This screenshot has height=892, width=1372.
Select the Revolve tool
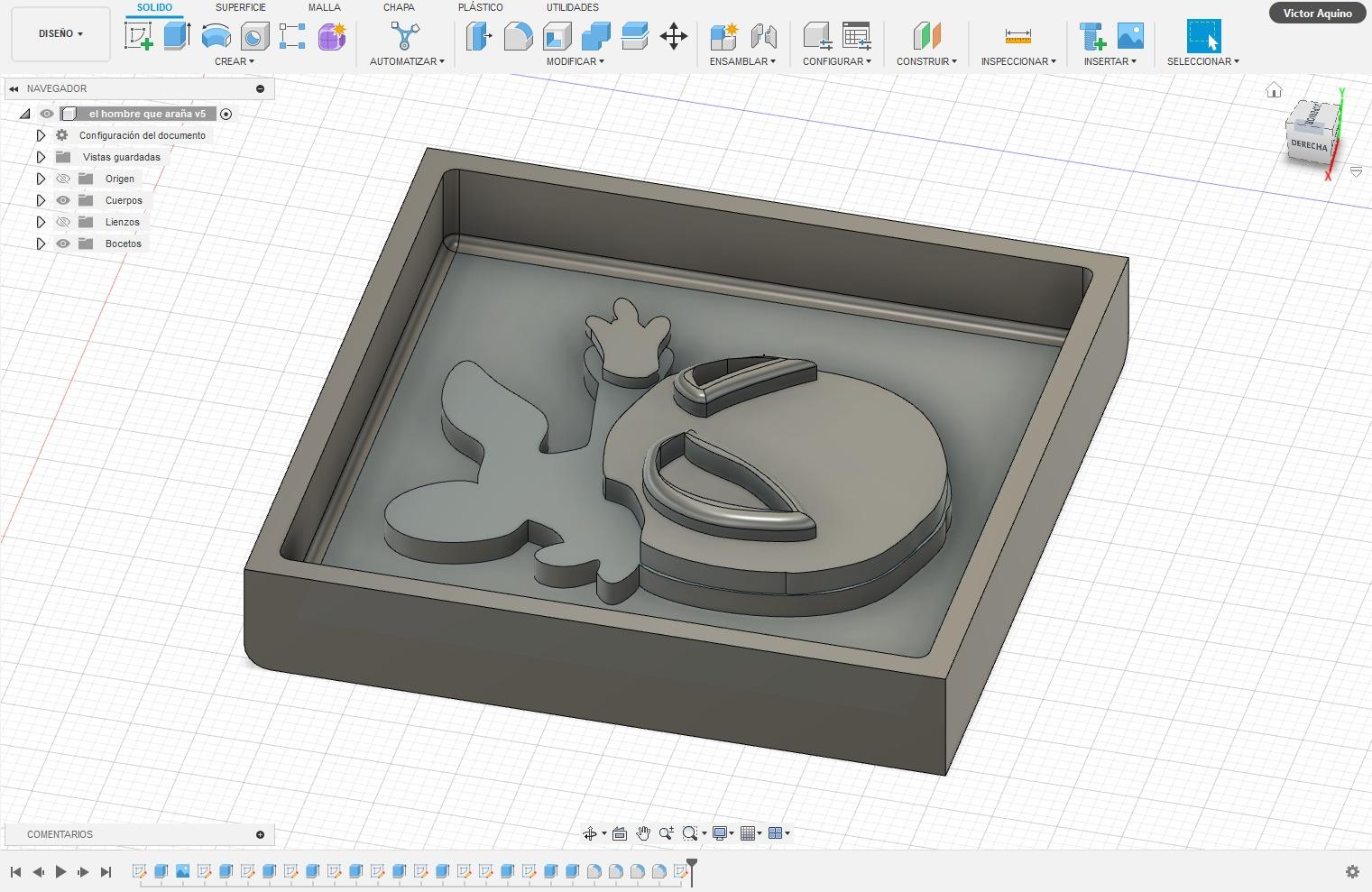pyautogui.click(x=216, y=36)
